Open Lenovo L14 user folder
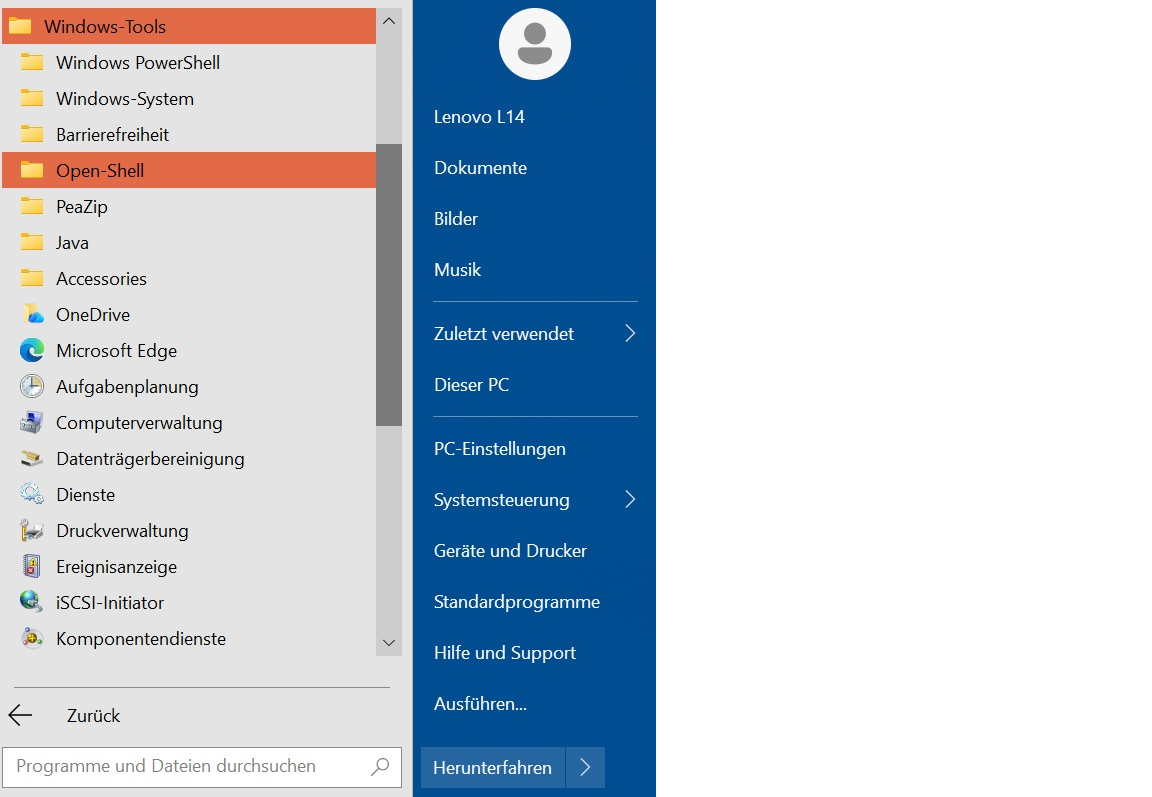 (479, 117)
